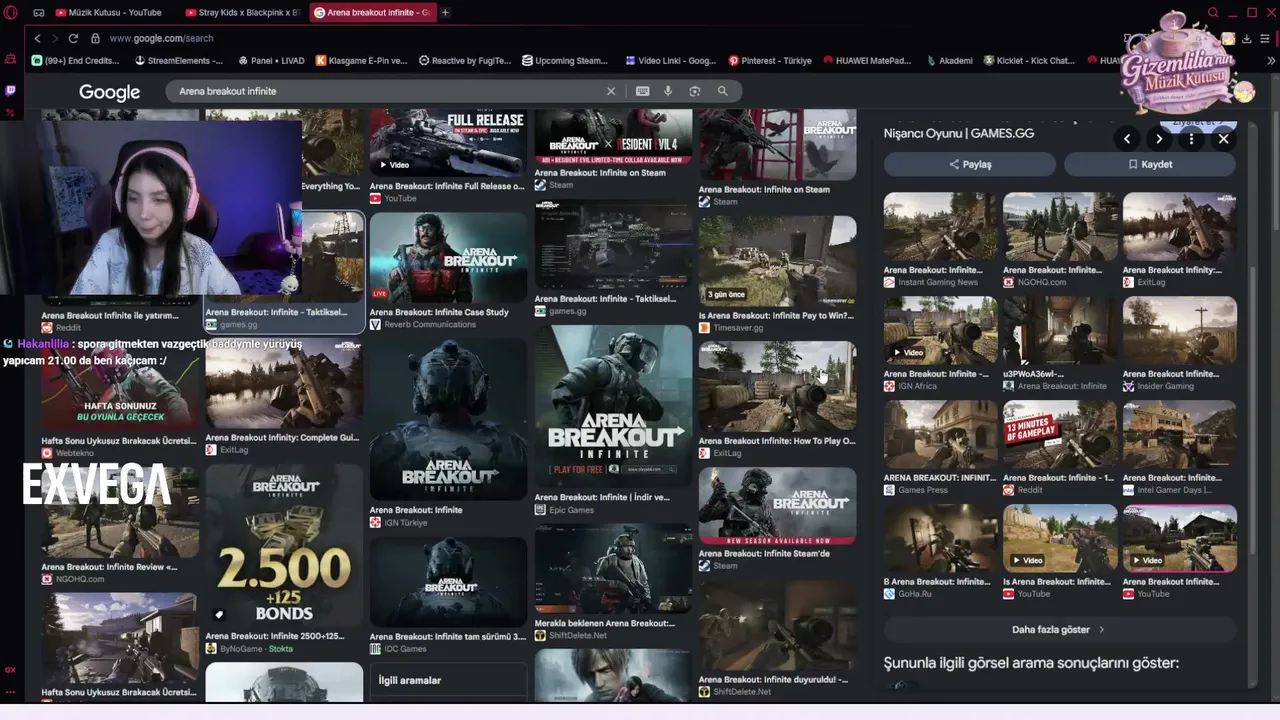Screen dimensions: 1280x720
Task: Switch to Stray Kids x Blackpink tab
Action: click(243, 13)
